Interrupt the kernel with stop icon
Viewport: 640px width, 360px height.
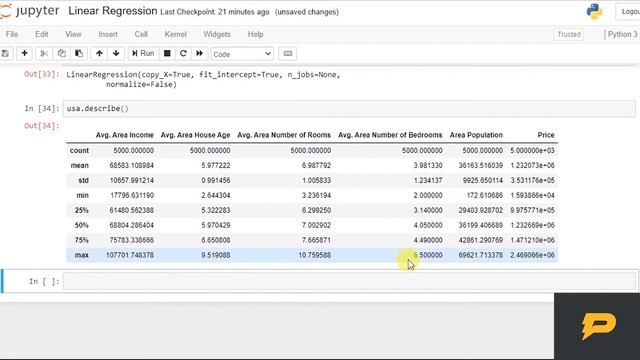(x=167, y=53)
